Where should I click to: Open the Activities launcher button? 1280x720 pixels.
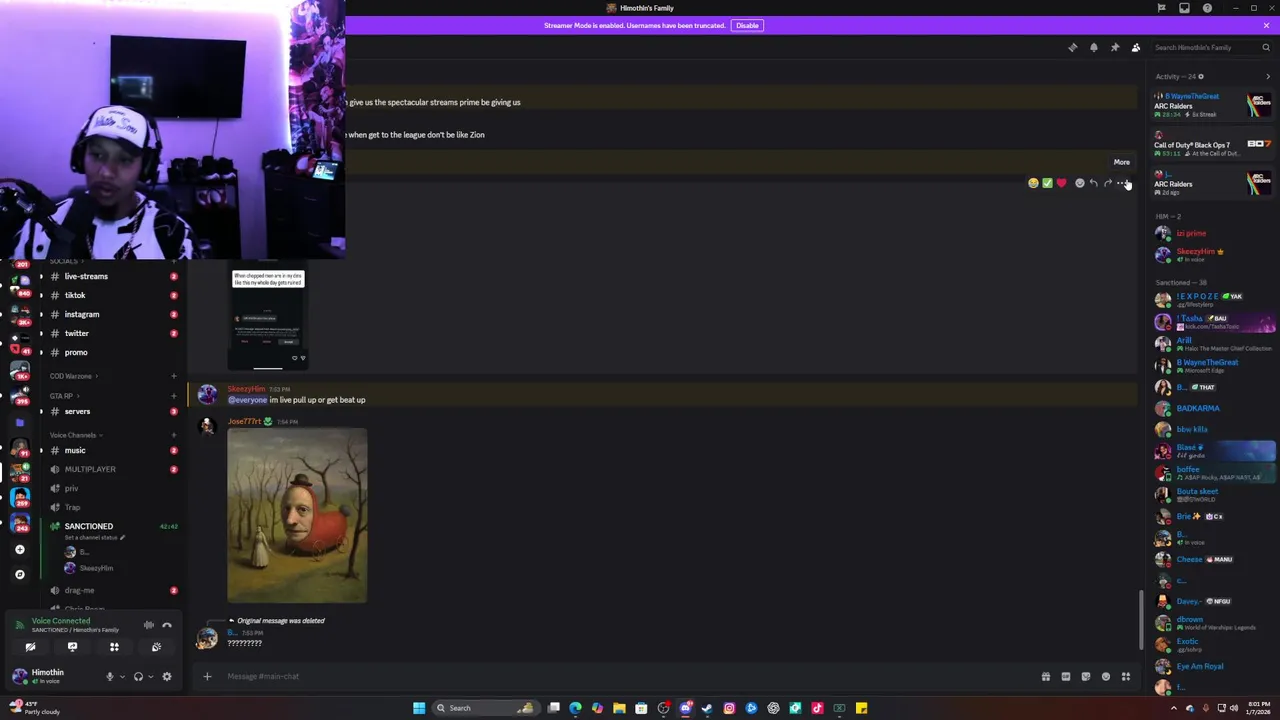coord(114,647)
